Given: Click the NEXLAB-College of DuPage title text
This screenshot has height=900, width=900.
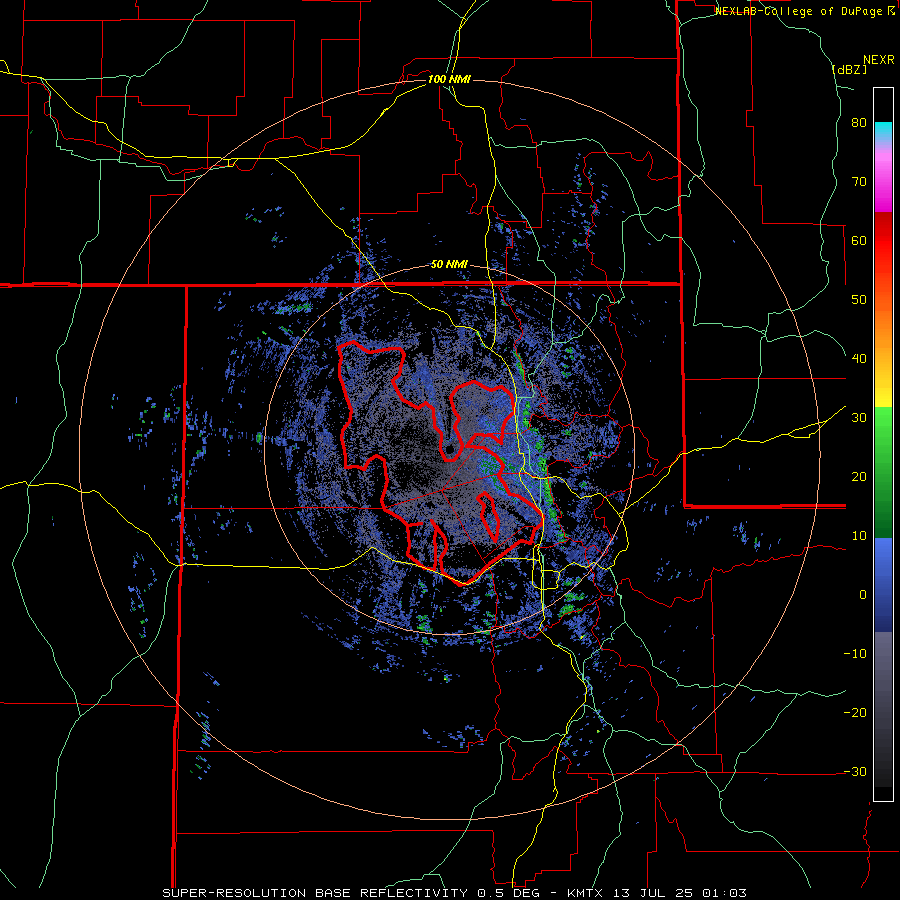Looking at the screenshot, I should [800, 11].
